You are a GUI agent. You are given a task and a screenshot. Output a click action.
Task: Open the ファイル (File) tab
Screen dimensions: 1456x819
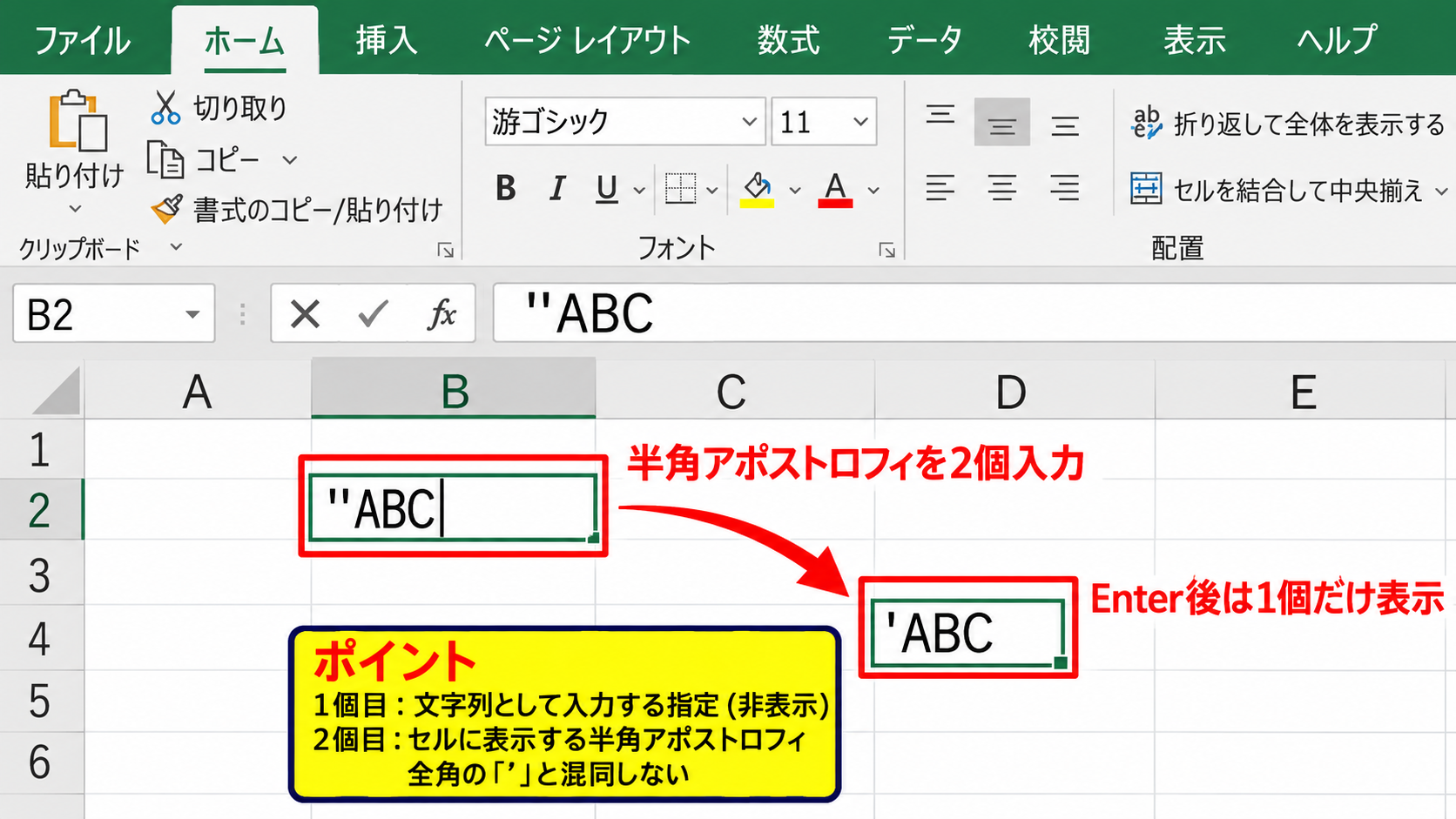click(82, 40)
